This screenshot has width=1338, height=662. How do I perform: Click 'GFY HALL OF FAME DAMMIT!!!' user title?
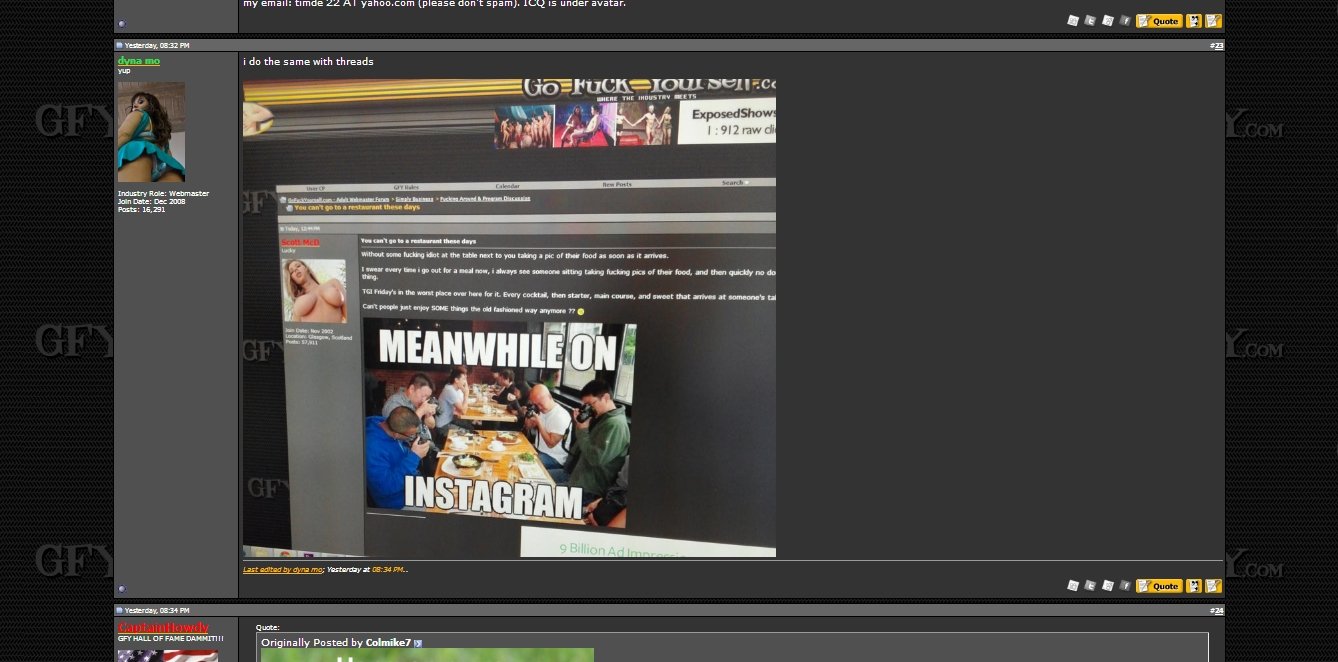point(171,638)
